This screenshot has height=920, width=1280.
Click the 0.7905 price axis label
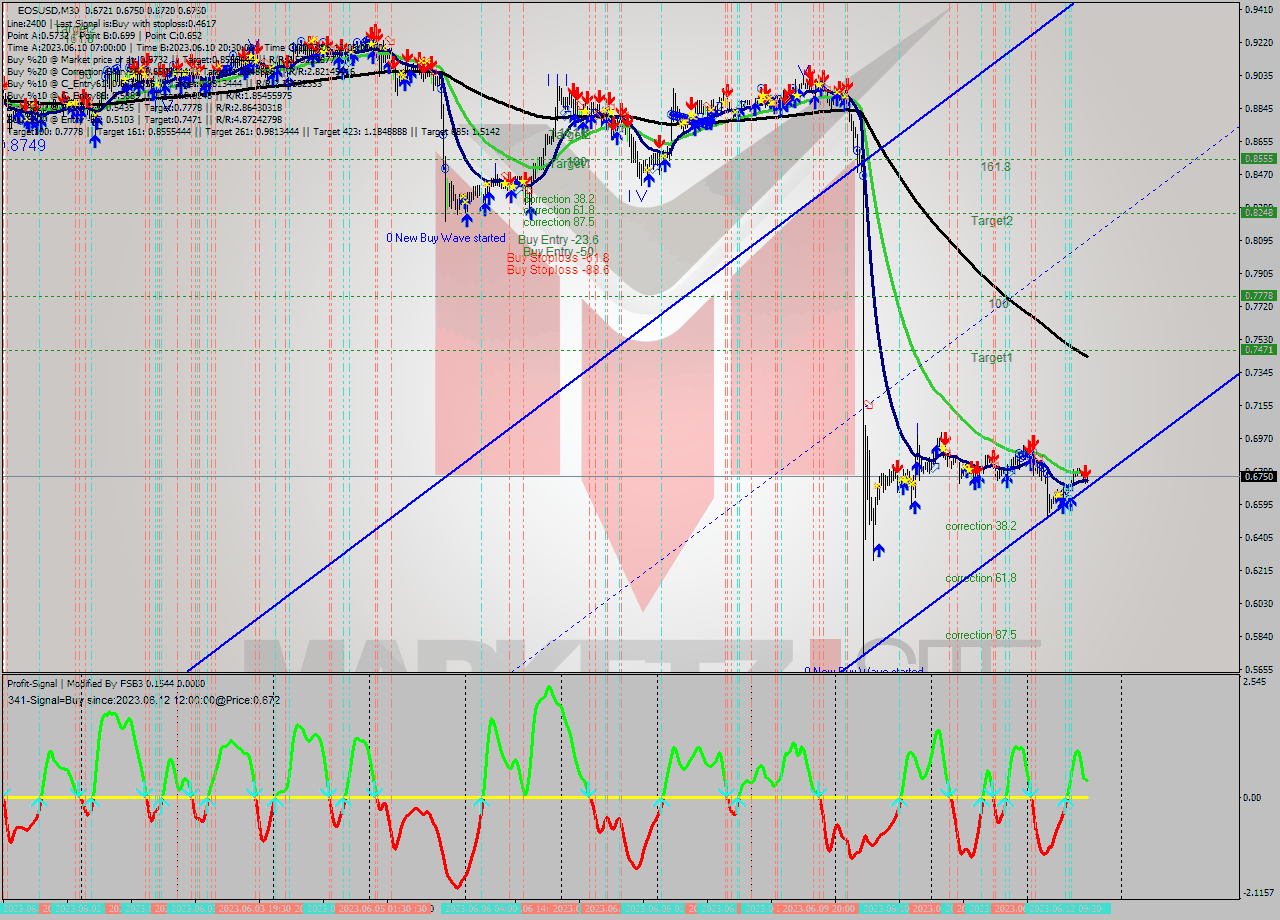1258,273
